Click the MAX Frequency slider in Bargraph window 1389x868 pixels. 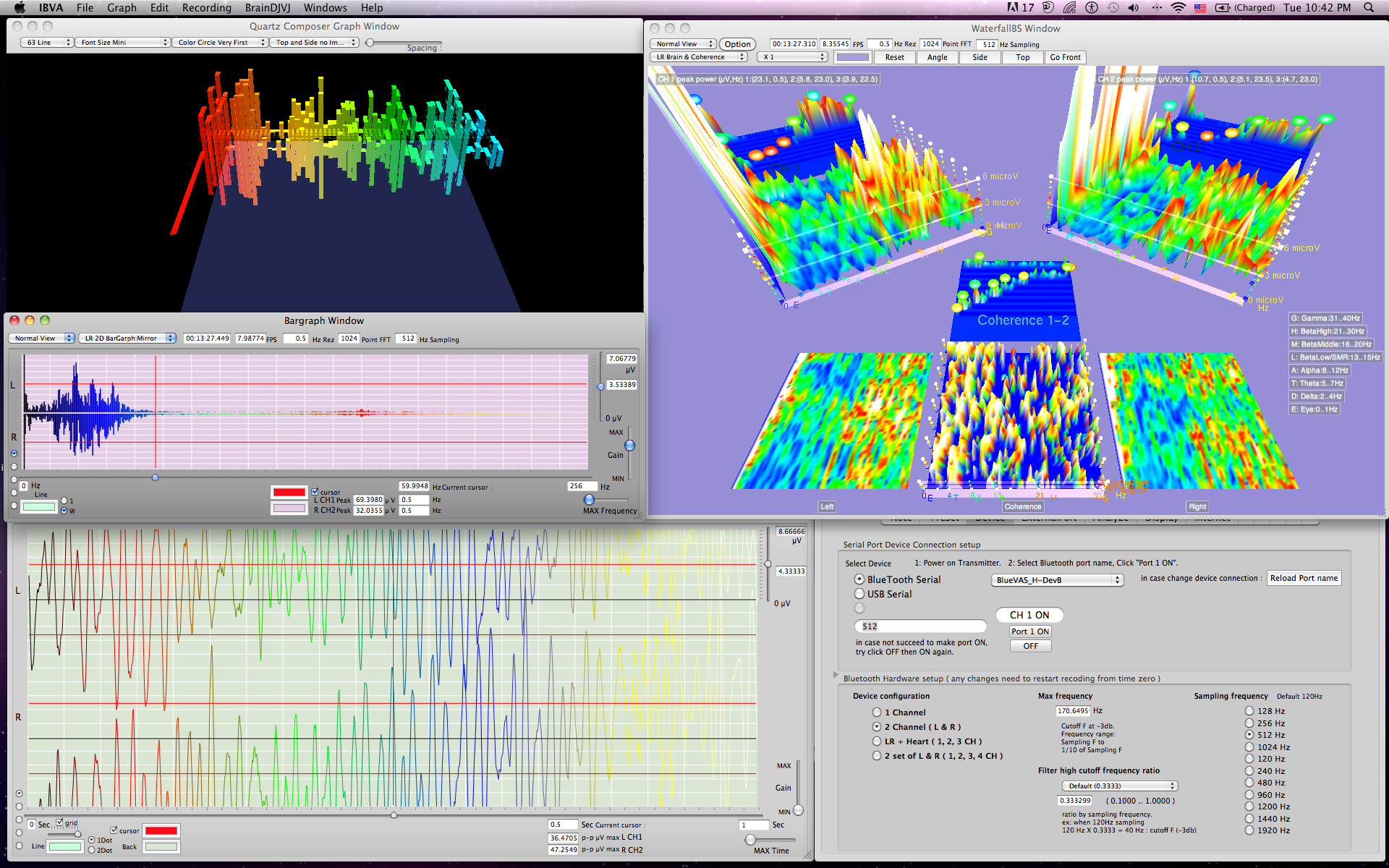point(606,500)
